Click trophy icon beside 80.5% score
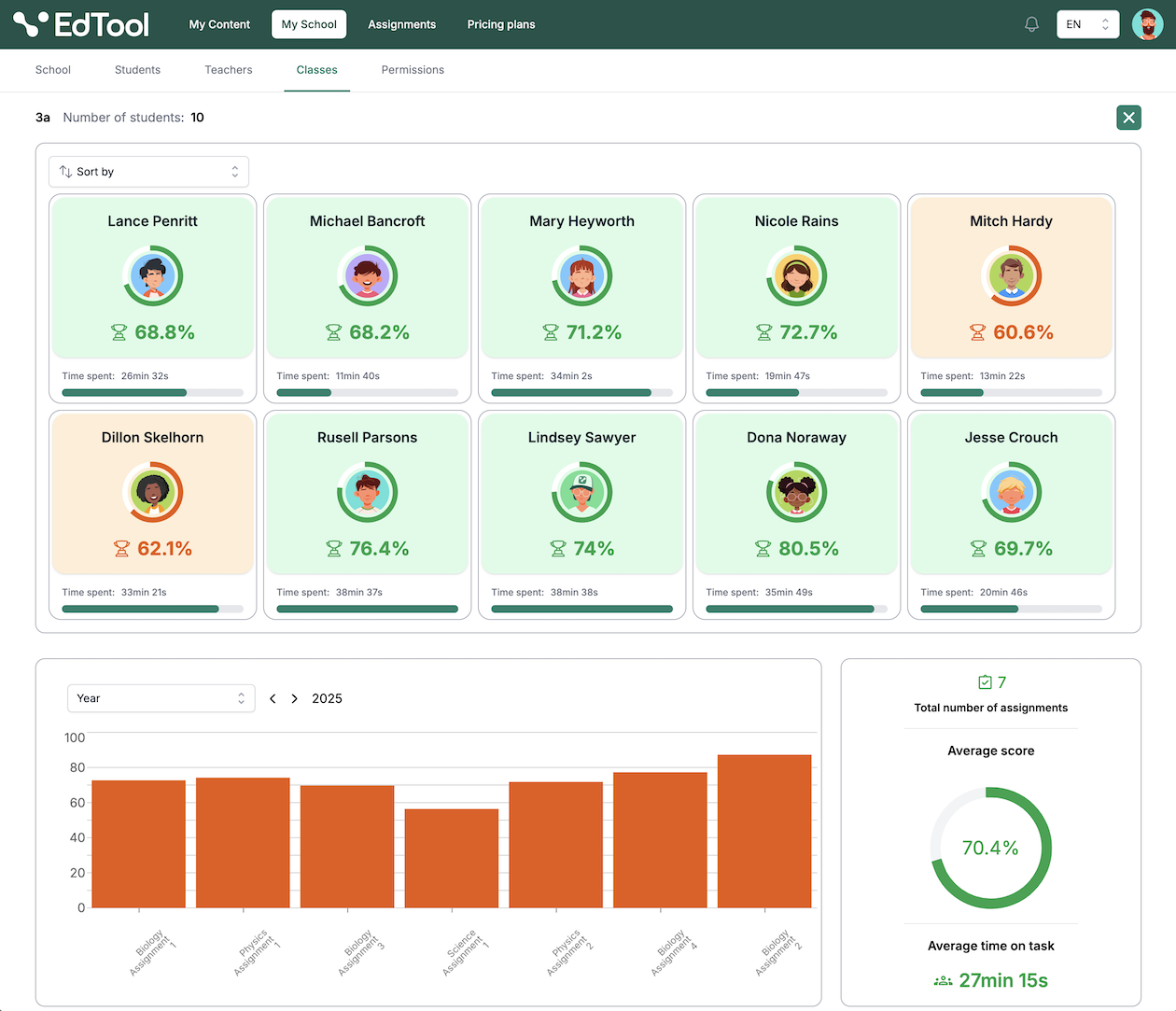 [x=763, y=549]
